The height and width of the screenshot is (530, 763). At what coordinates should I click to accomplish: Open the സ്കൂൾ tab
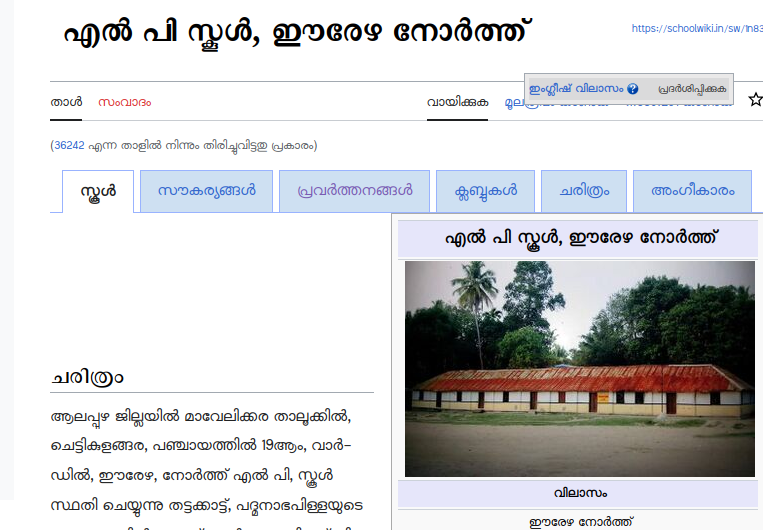click(98, 191)
